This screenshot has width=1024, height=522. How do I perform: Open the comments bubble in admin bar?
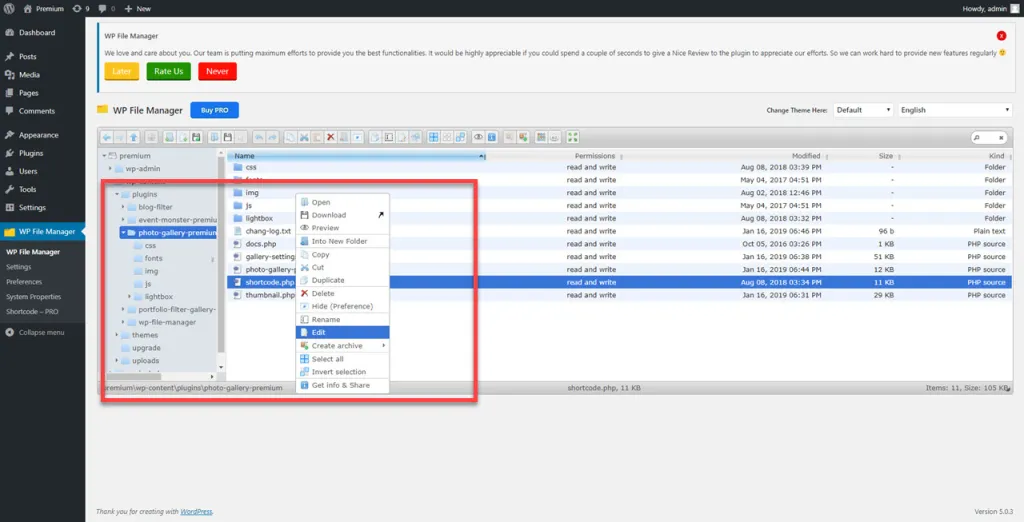coord(106,8)
